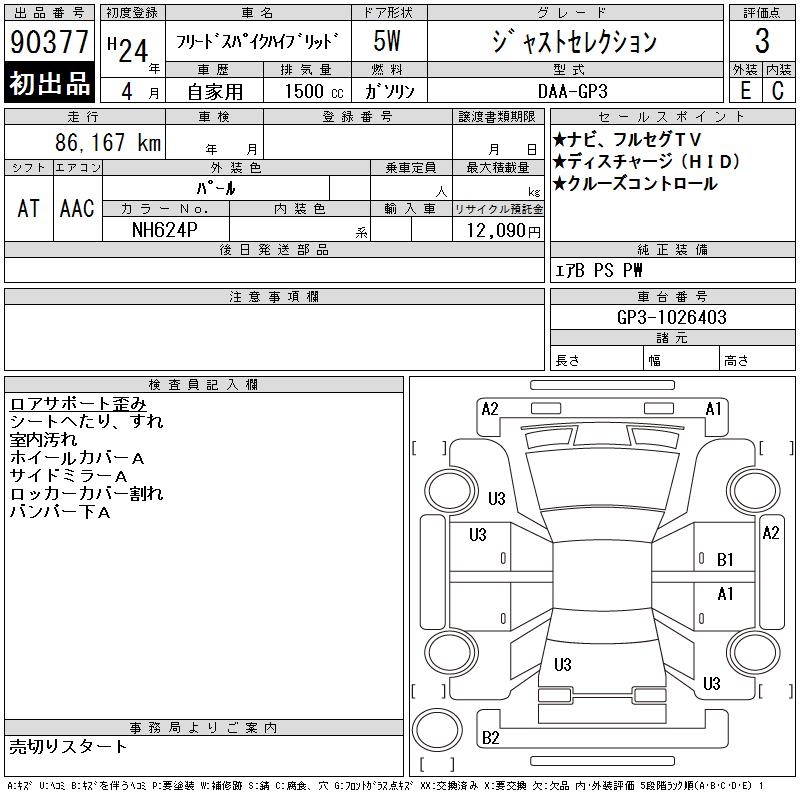The height and width of the screenshot is (800, 800).
Task: Click the A2 marker at the diagram's top-left
Action: click(x=490, y=408)
